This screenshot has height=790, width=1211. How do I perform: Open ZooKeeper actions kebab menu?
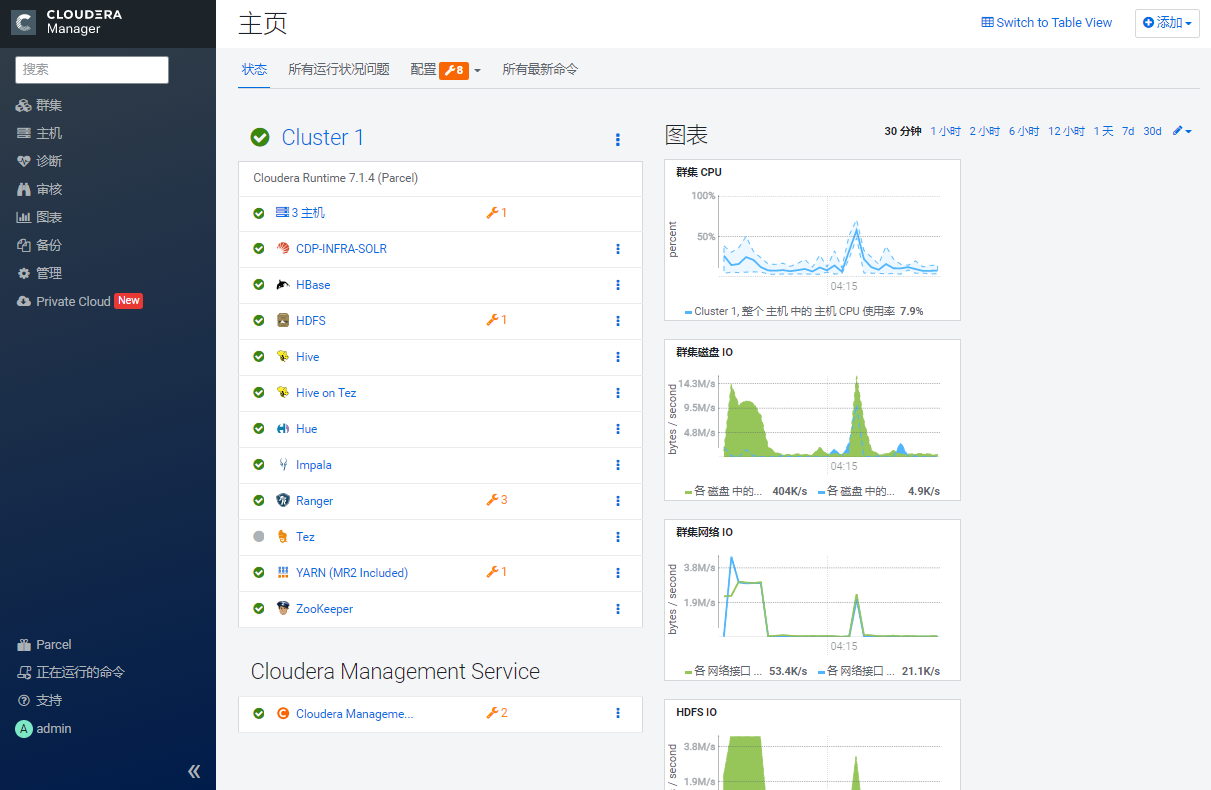tap(618, 609)
